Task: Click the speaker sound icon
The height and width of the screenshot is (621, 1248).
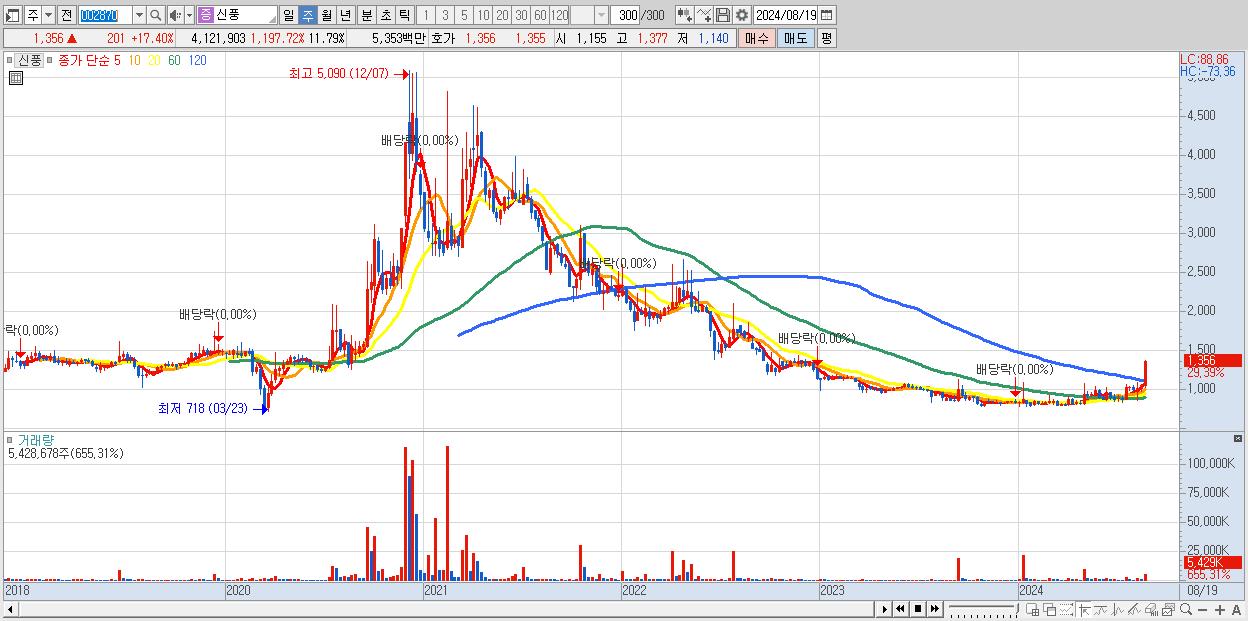Action: (176, 15)
